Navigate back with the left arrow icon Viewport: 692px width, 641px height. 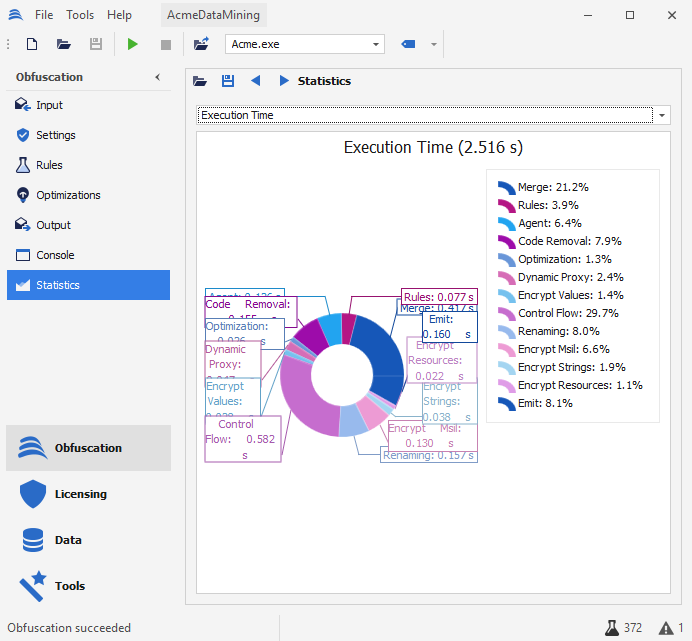point(256,81)
